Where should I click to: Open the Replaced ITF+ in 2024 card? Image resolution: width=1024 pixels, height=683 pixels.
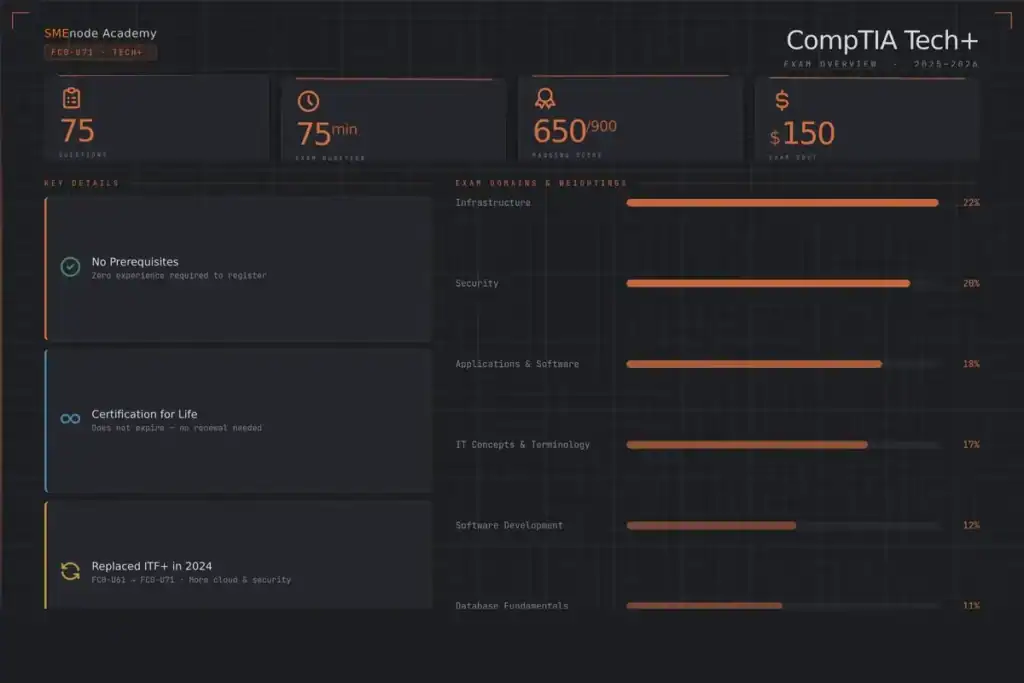pyautogui.click(x=238, y=556)
